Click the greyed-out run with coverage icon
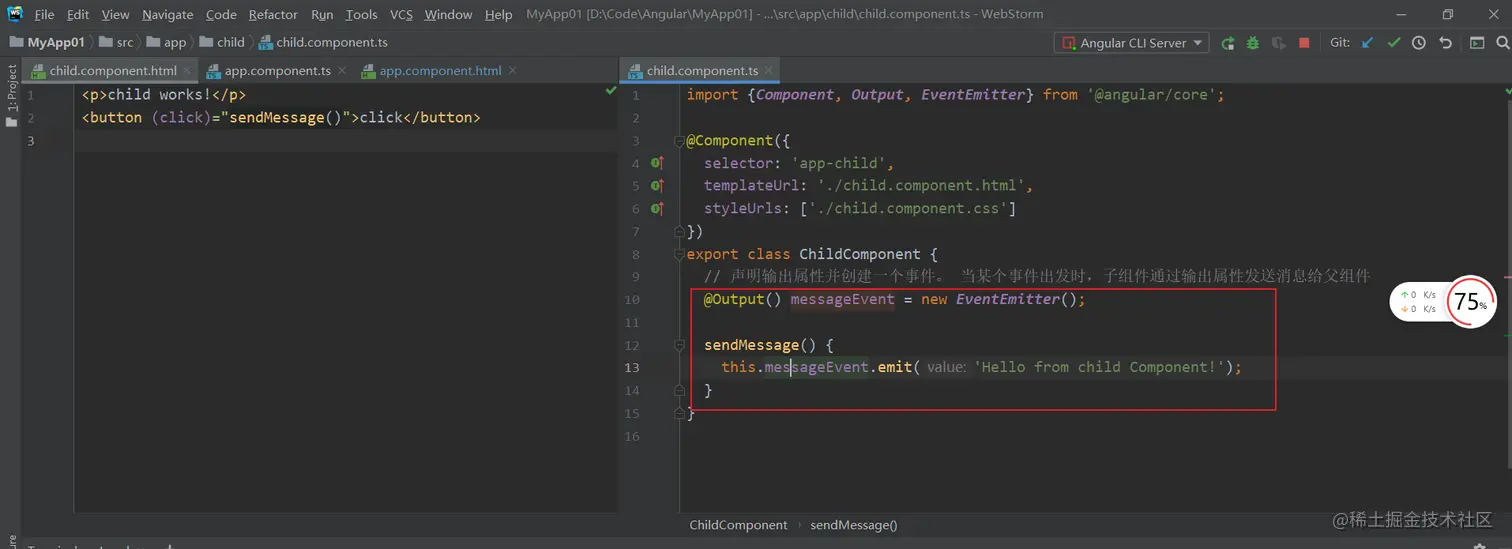 pos(1279,43)
